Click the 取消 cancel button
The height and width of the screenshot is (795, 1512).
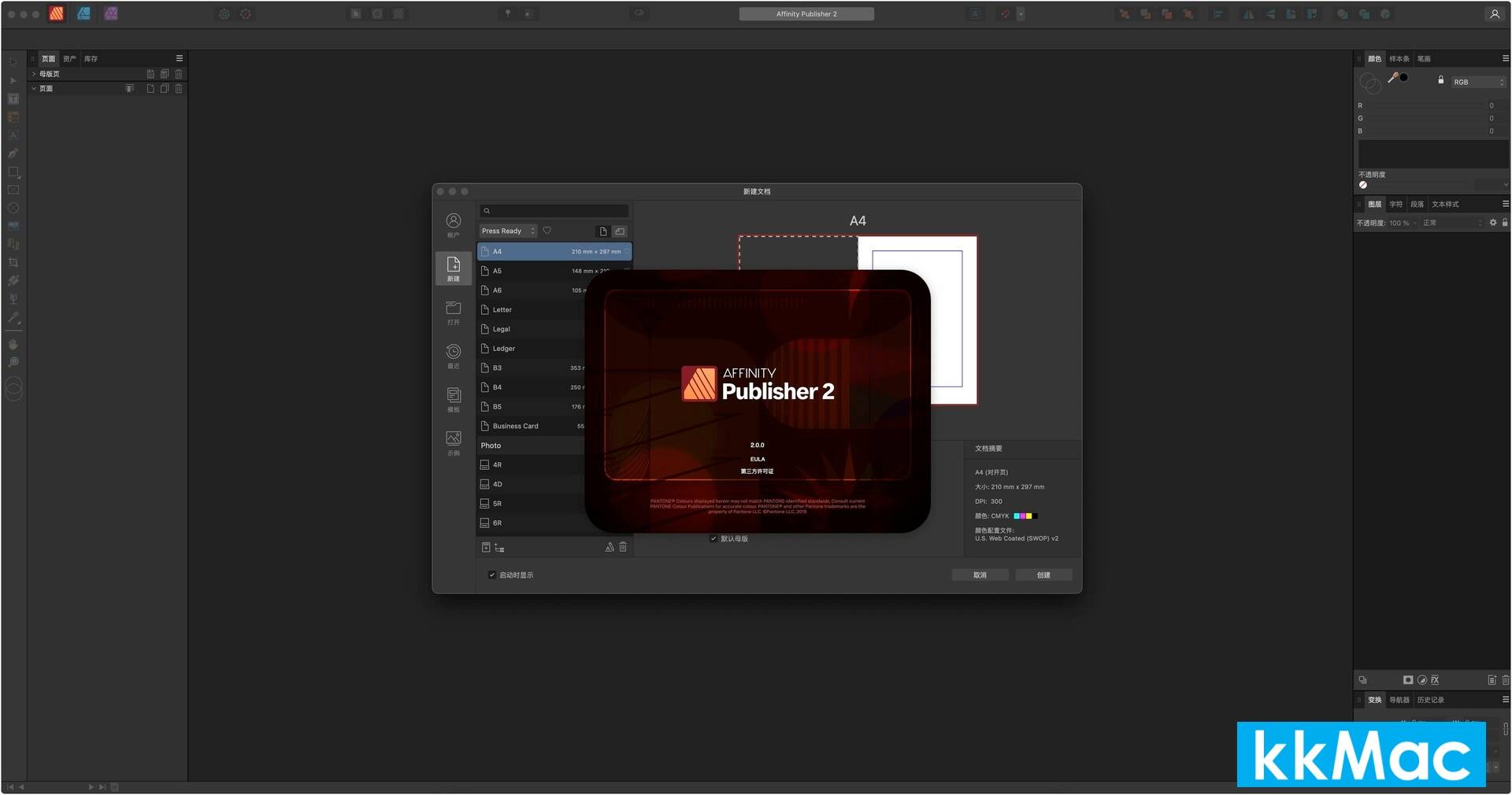pos(980,575)
